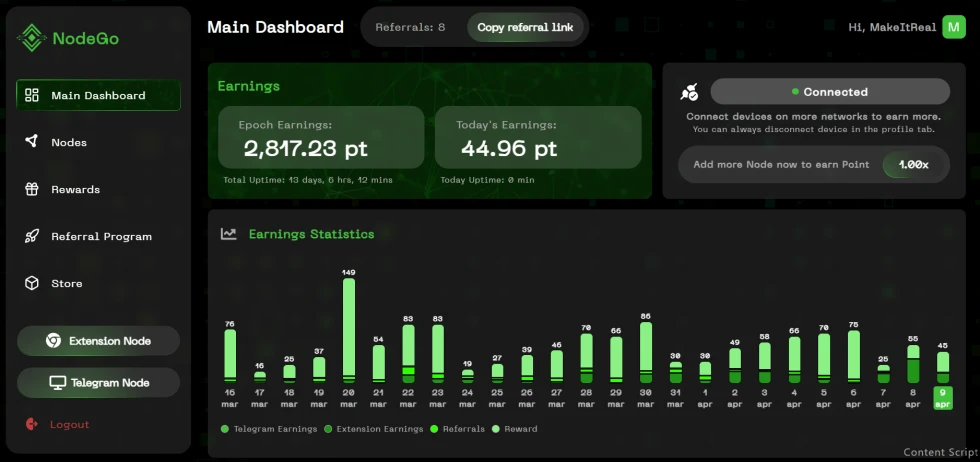Open the Extension Node button
The image size is (980, 462).
98,341
